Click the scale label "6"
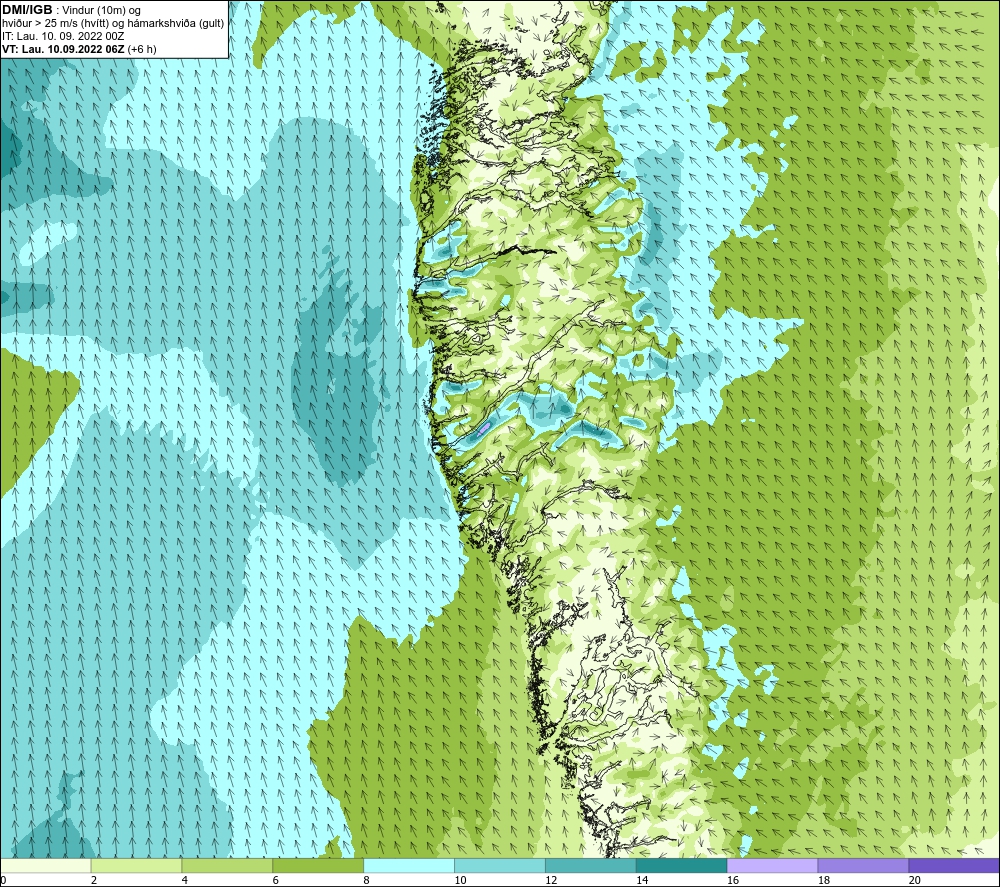1000x887 pixels. [x=276, y=880]
